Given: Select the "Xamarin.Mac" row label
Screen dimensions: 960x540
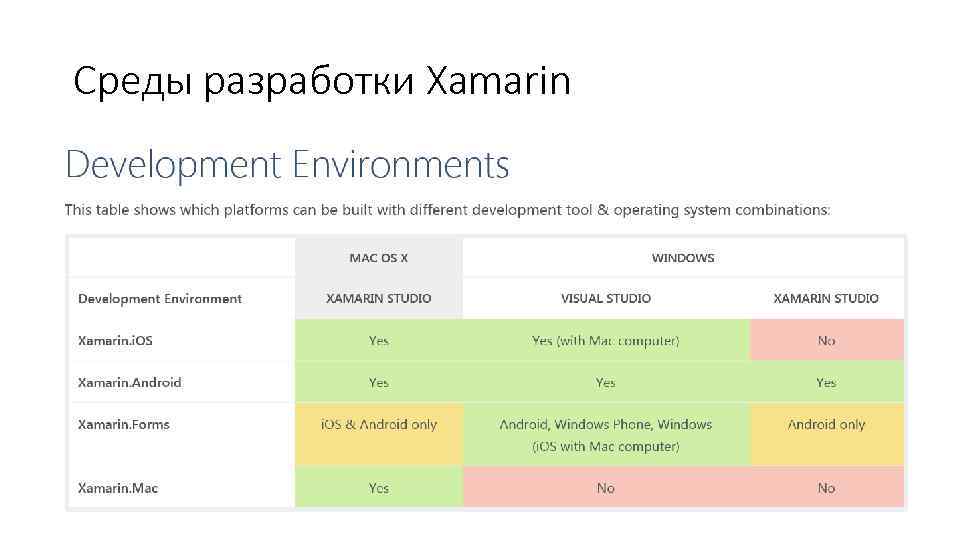Looking at the screenshot, I should [x=118, y=488].
